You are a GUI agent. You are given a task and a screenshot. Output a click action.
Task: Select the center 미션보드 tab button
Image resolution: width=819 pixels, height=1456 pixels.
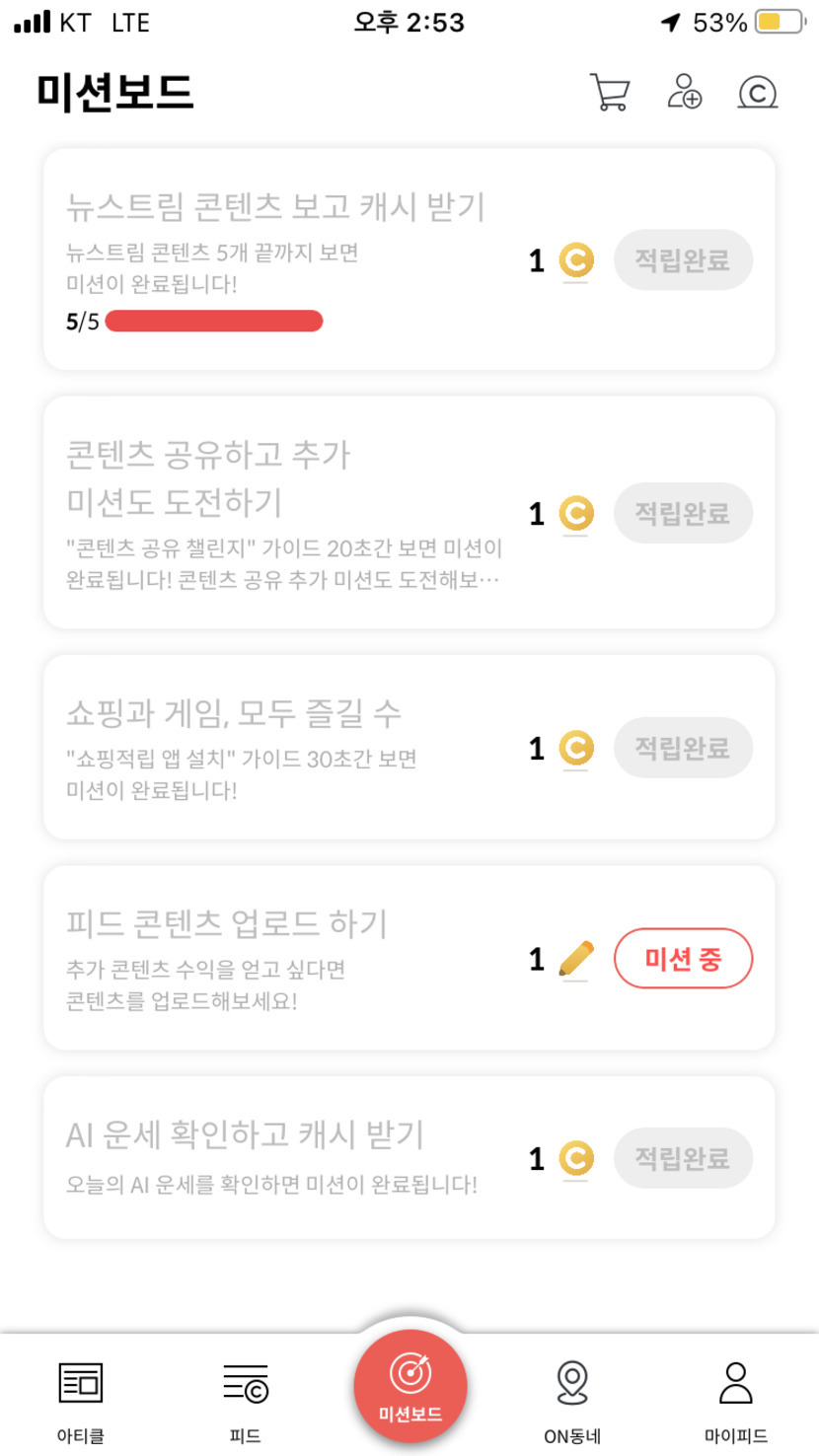pyautogui.click(x=409, y=1386)
